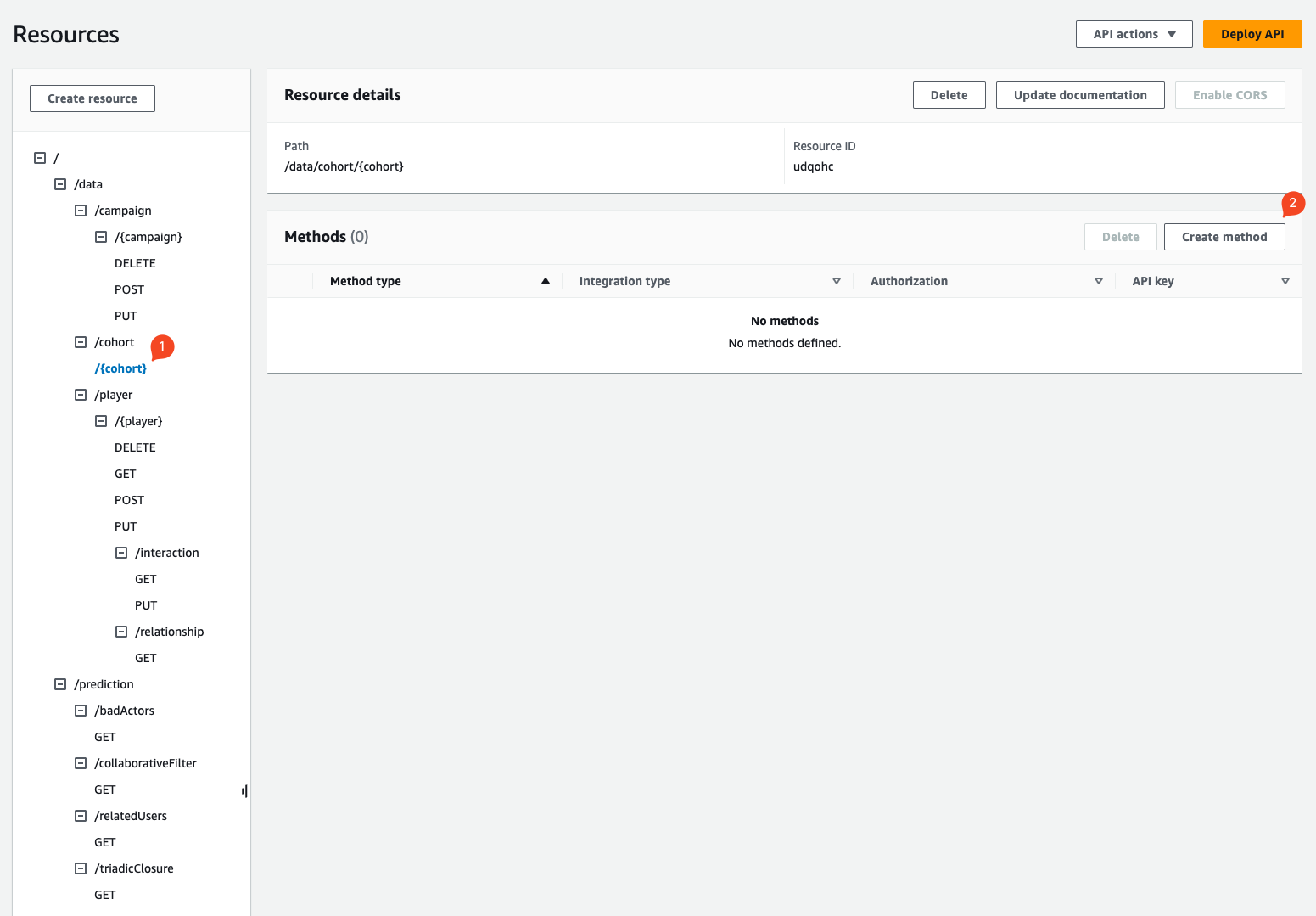
Task: Collapse the /interaction tree node
Action: 121,553
